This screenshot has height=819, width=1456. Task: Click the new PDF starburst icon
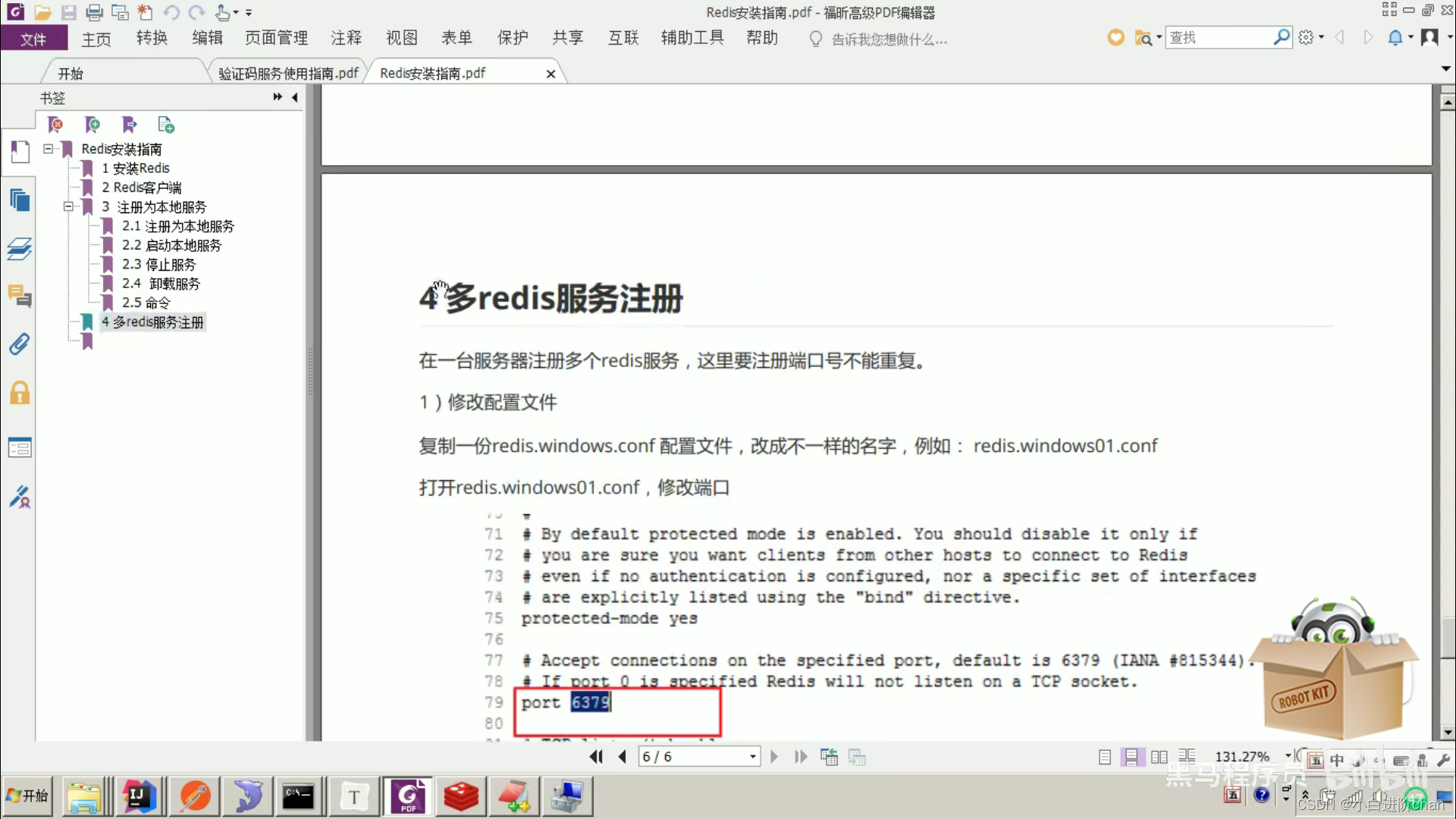145,12
